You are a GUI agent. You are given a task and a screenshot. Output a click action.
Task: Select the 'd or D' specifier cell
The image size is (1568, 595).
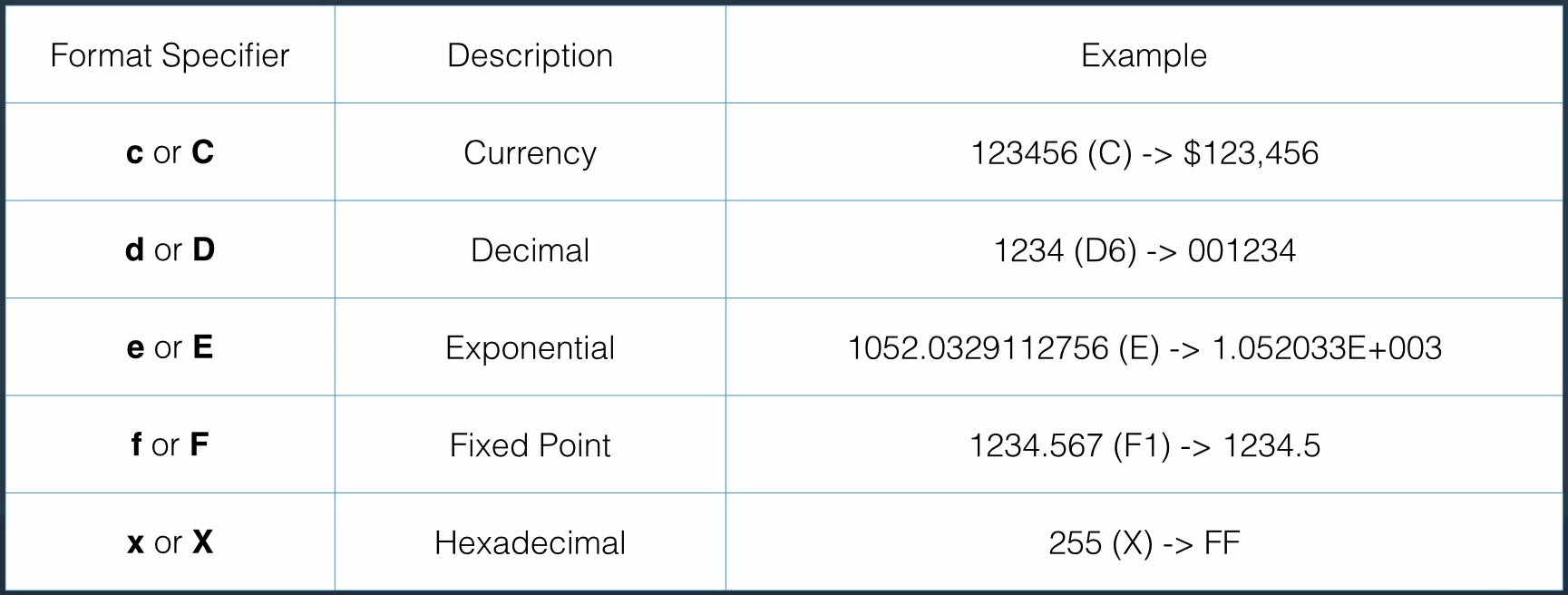170,249
